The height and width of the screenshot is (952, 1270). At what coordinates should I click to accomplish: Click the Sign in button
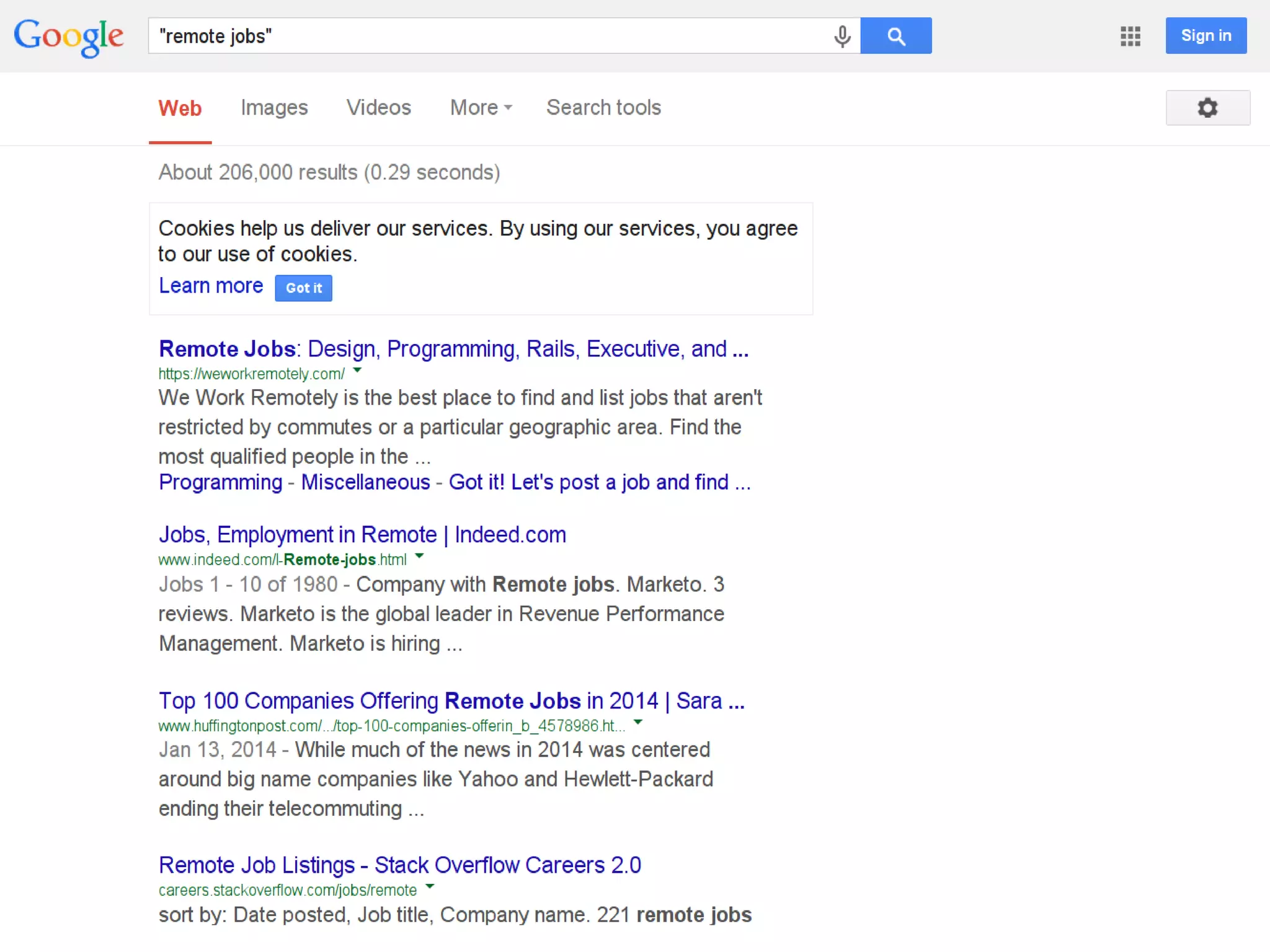[1206, 36]
